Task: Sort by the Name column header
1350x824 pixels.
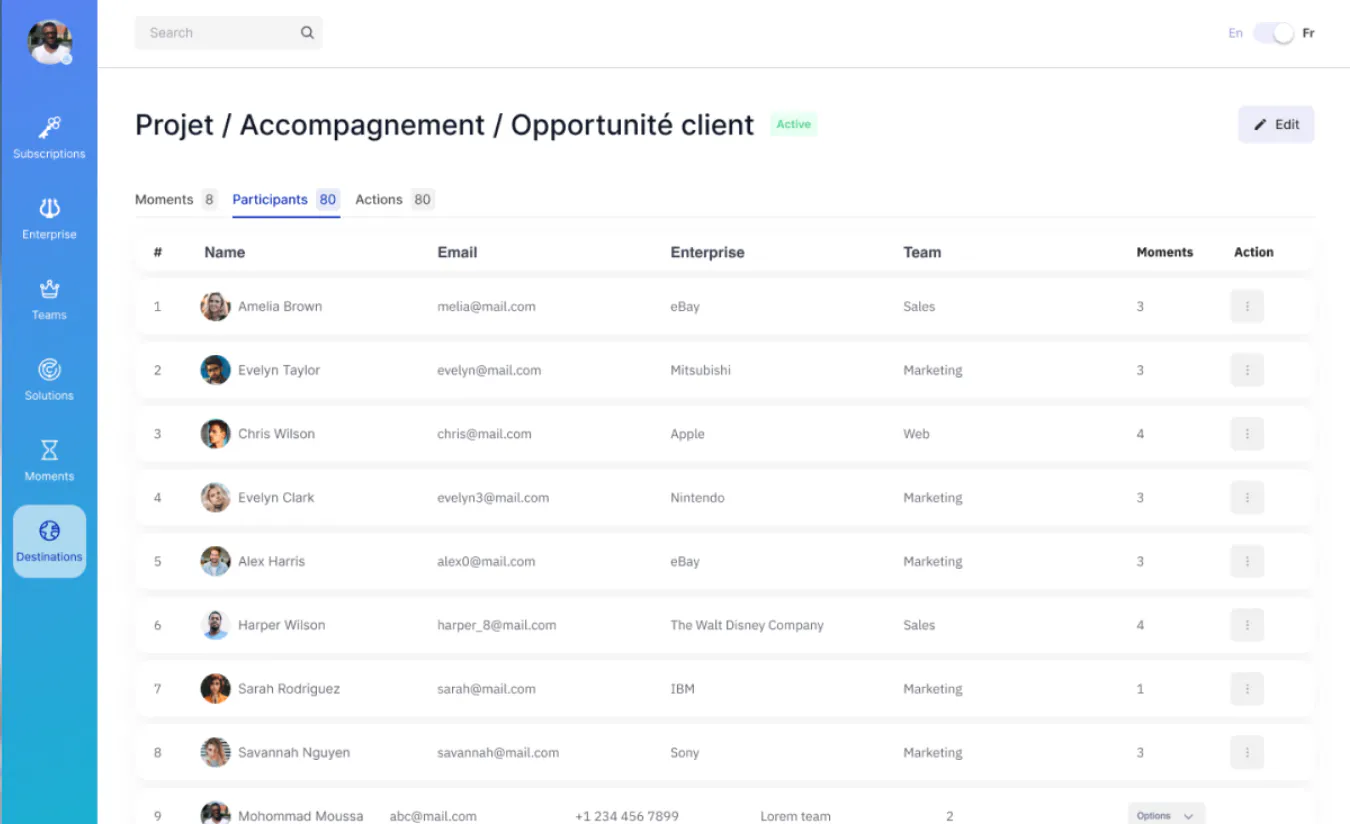Action: (224, 252)
